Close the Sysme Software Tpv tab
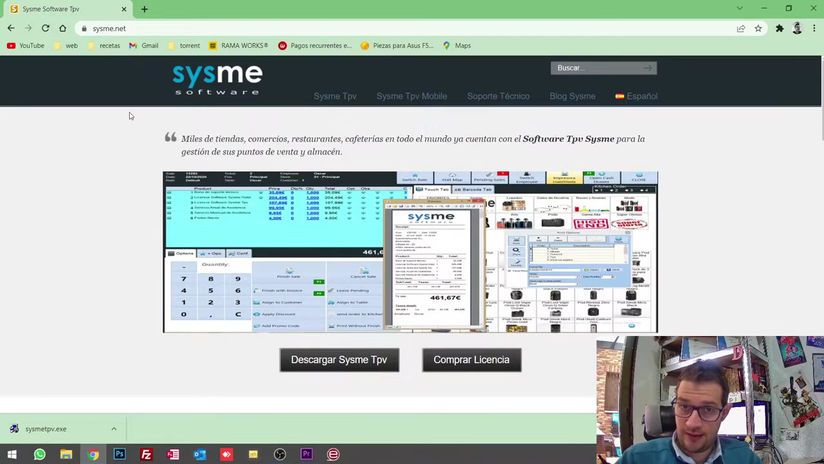This screenshot has height=464, width=824. [124, 9]
